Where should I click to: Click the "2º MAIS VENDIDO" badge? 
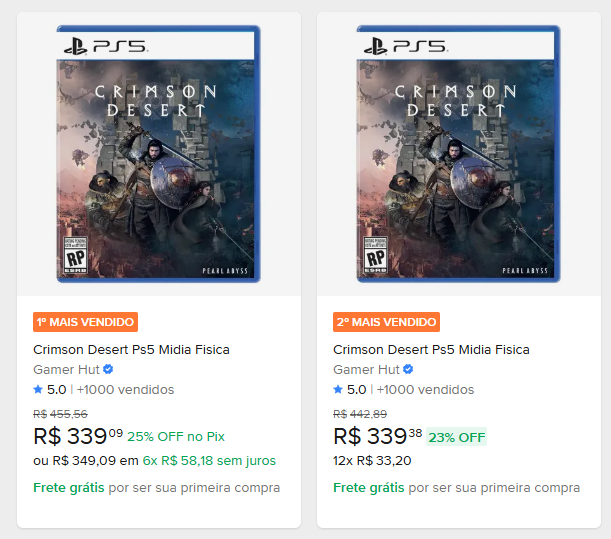386,322
